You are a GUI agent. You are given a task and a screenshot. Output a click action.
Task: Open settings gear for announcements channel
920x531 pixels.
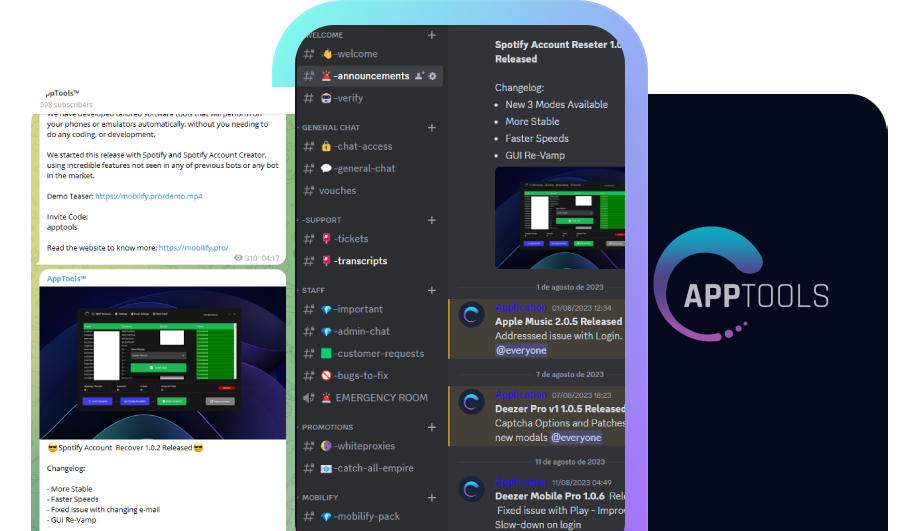point(433,76)
